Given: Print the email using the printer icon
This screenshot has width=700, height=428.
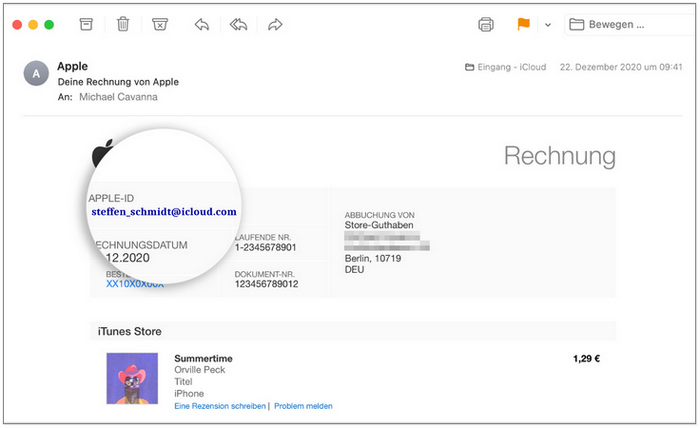Looking at the screenshot, I should 486,24.
